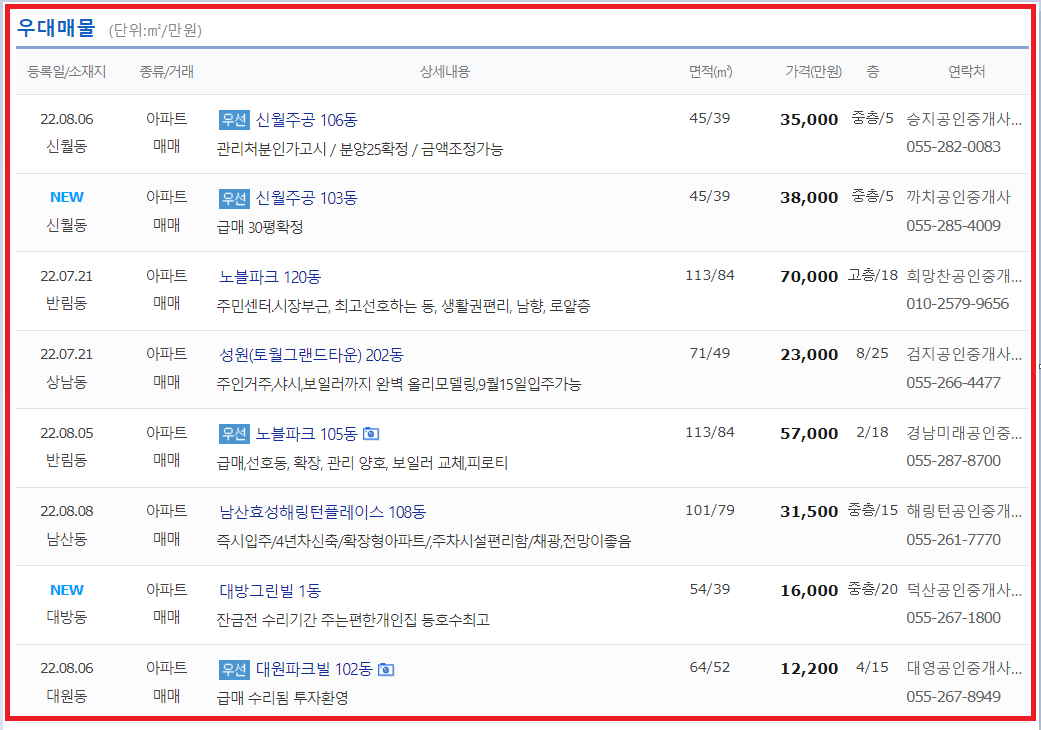Click the description 급매 수리됨 투자환영
This screenshot has height=730, width=1041.
[x=283, y=698]
